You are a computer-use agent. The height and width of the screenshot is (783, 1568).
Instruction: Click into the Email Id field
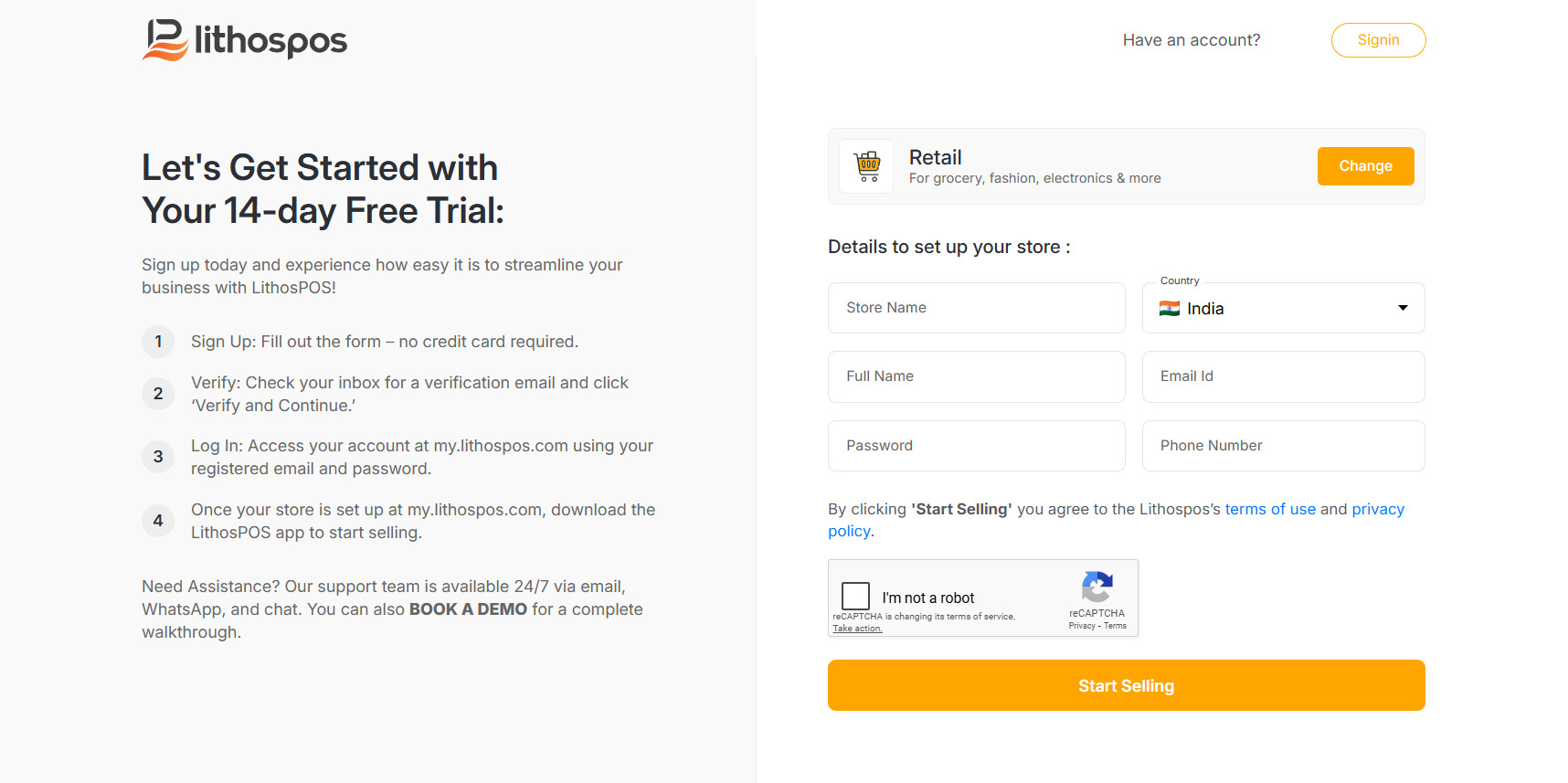click(x=1283, y=376)
